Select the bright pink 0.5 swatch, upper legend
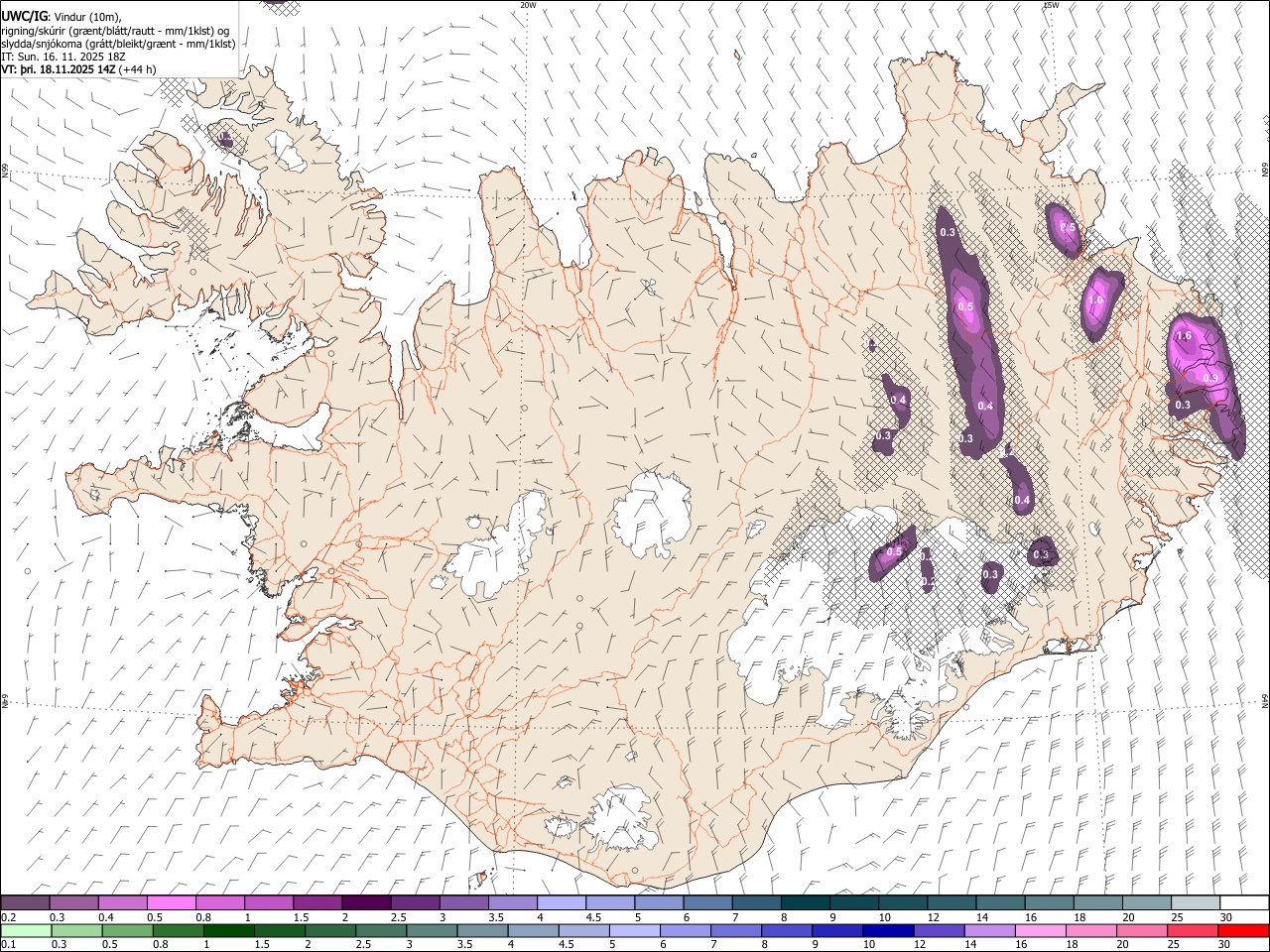The image size is (1270, 952). tap(171, 903)
